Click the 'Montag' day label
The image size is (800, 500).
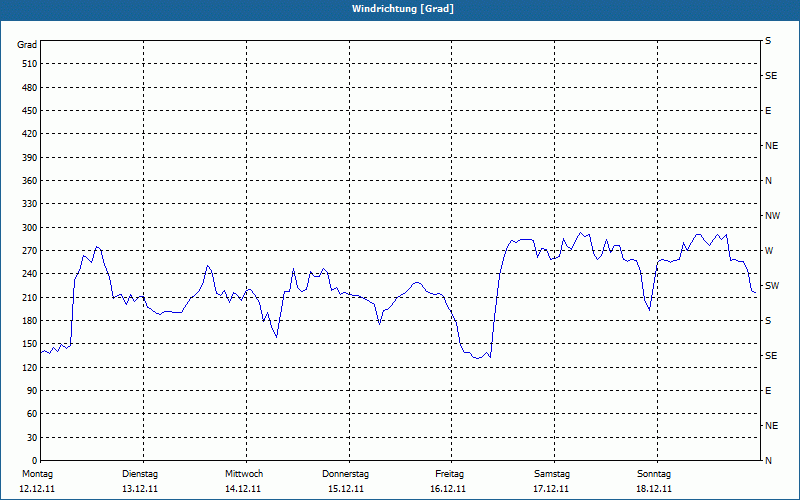[x=37, y=474]
